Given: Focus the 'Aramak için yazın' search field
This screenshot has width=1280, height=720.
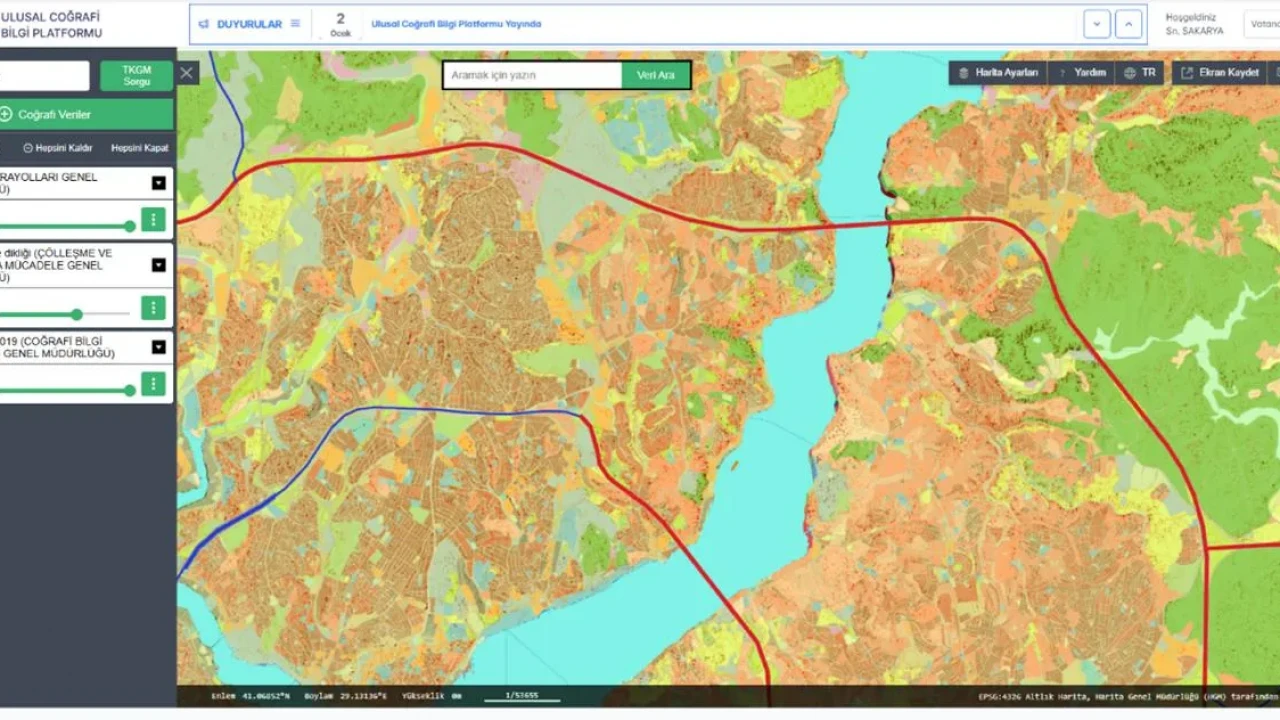Looking at the screenshot, I should coord(532,75).
